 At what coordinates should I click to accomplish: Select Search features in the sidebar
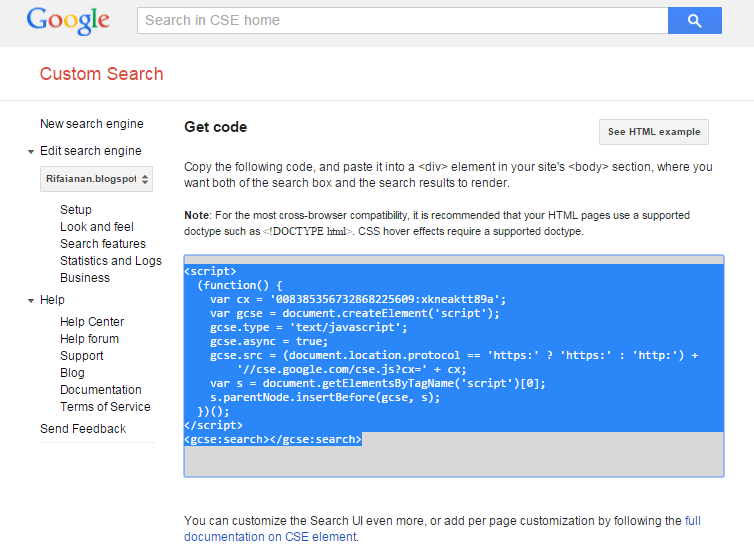coord(103,244)
